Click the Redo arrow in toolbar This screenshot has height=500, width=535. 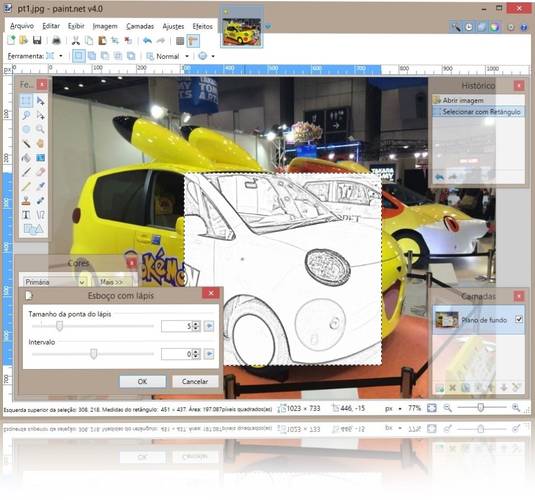pyautogui.click(x=160, y=41)
